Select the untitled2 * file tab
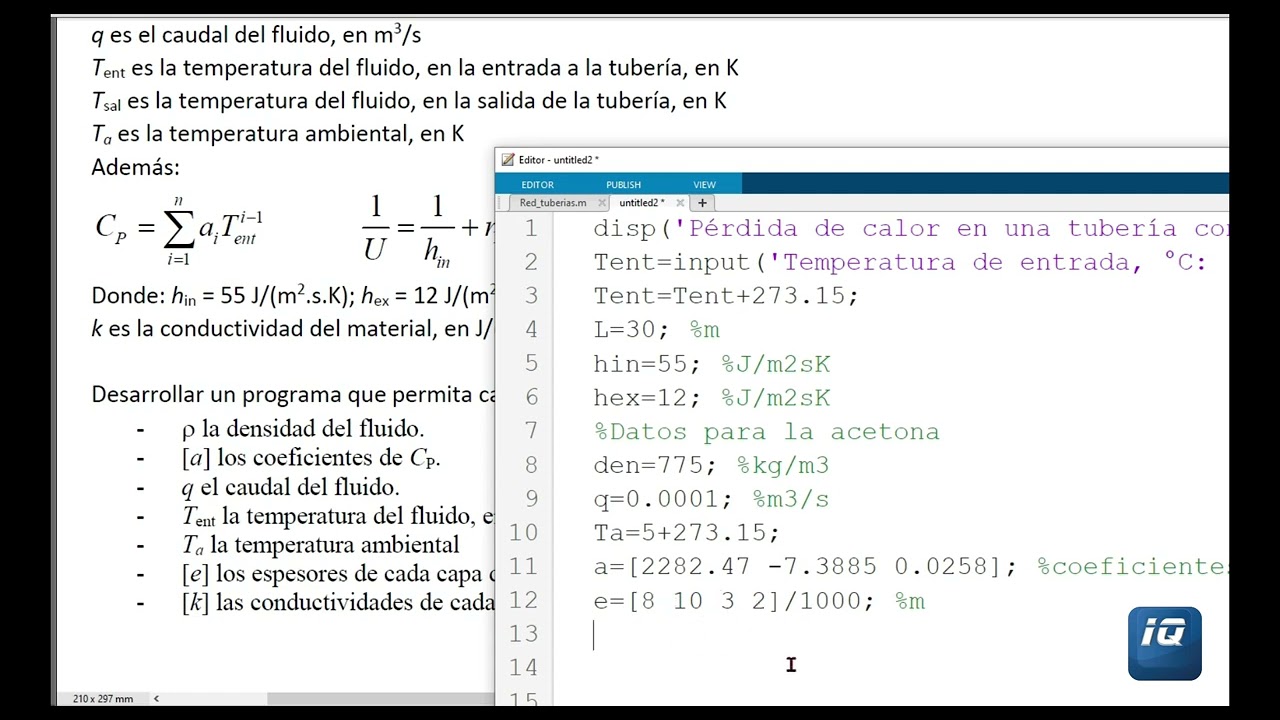This screenshot has width=1280, height=720. click(x=641, y=203)
